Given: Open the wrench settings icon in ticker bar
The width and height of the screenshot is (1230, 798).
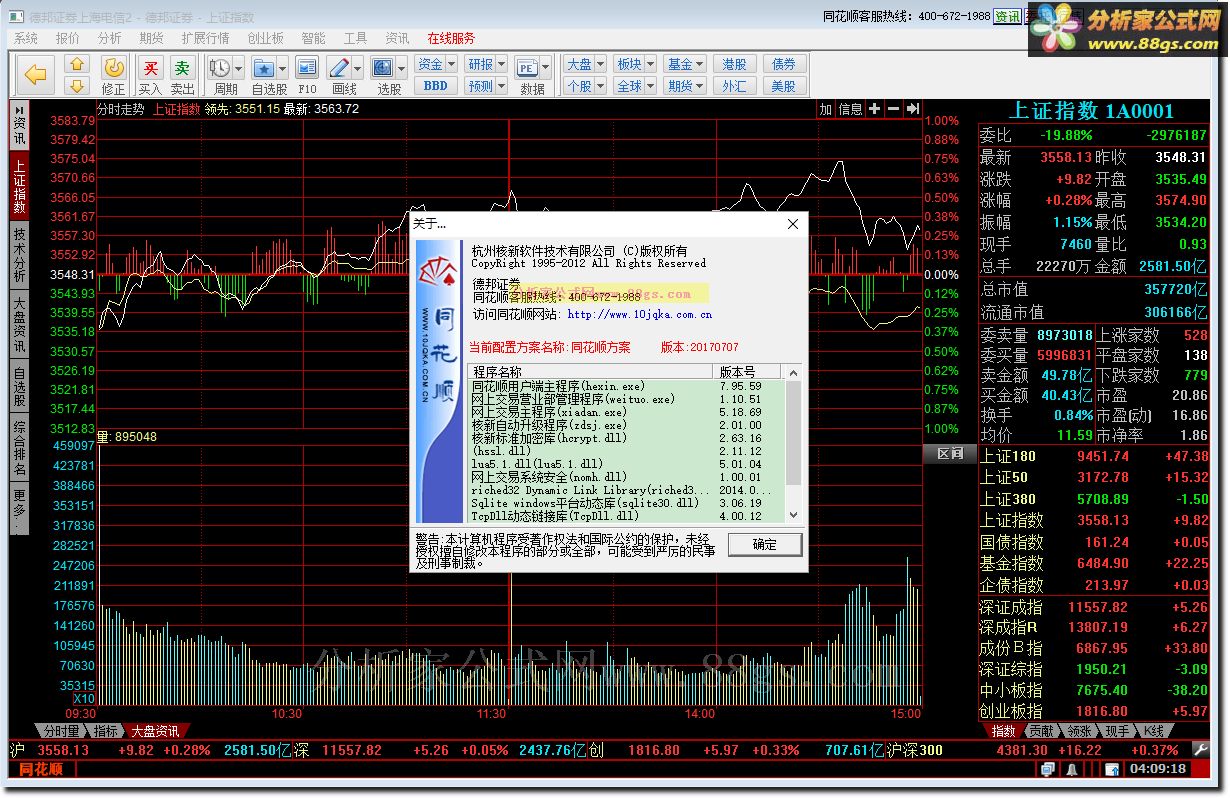Looking at the screenshot, I should point(1201,749).
